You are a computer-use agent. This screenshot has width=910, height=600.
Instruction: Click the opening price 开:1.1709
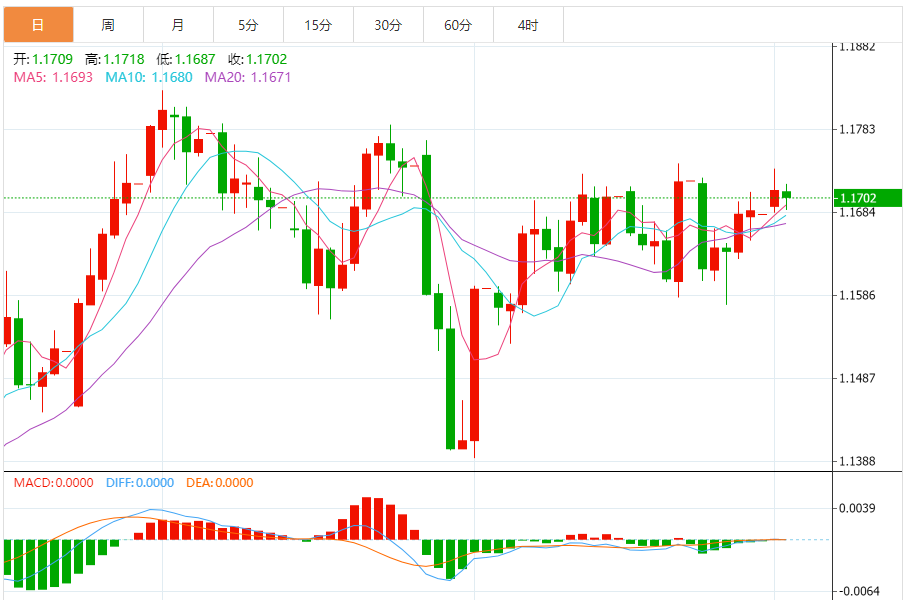[x=44, y=59]
